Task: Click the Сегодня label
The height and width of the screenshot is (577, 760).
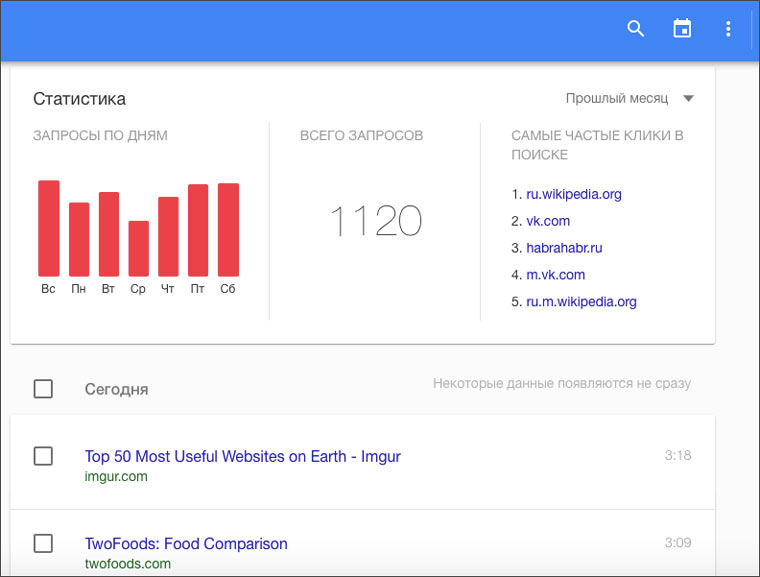Action: 116,389
